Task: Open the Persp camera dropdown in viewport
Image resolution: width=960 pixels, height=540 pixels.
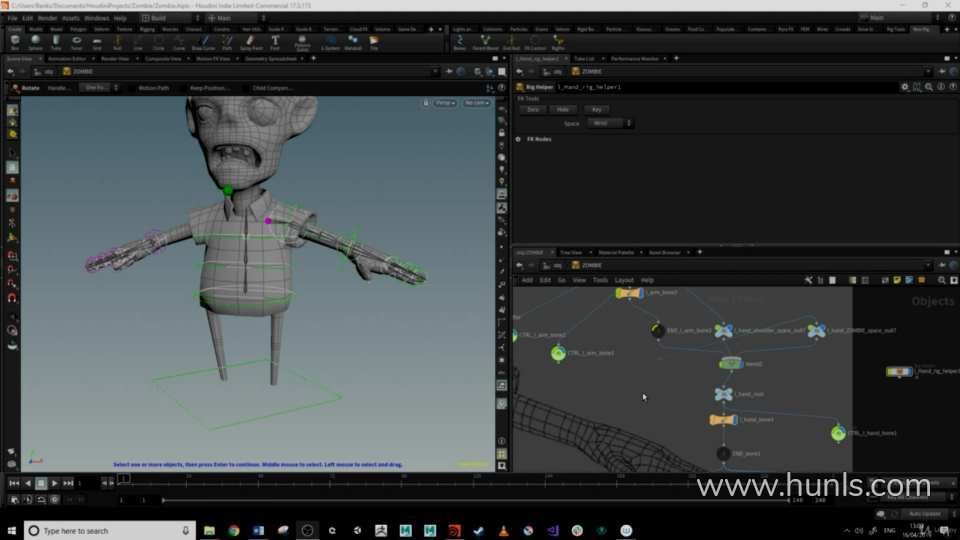Action: 445,103
